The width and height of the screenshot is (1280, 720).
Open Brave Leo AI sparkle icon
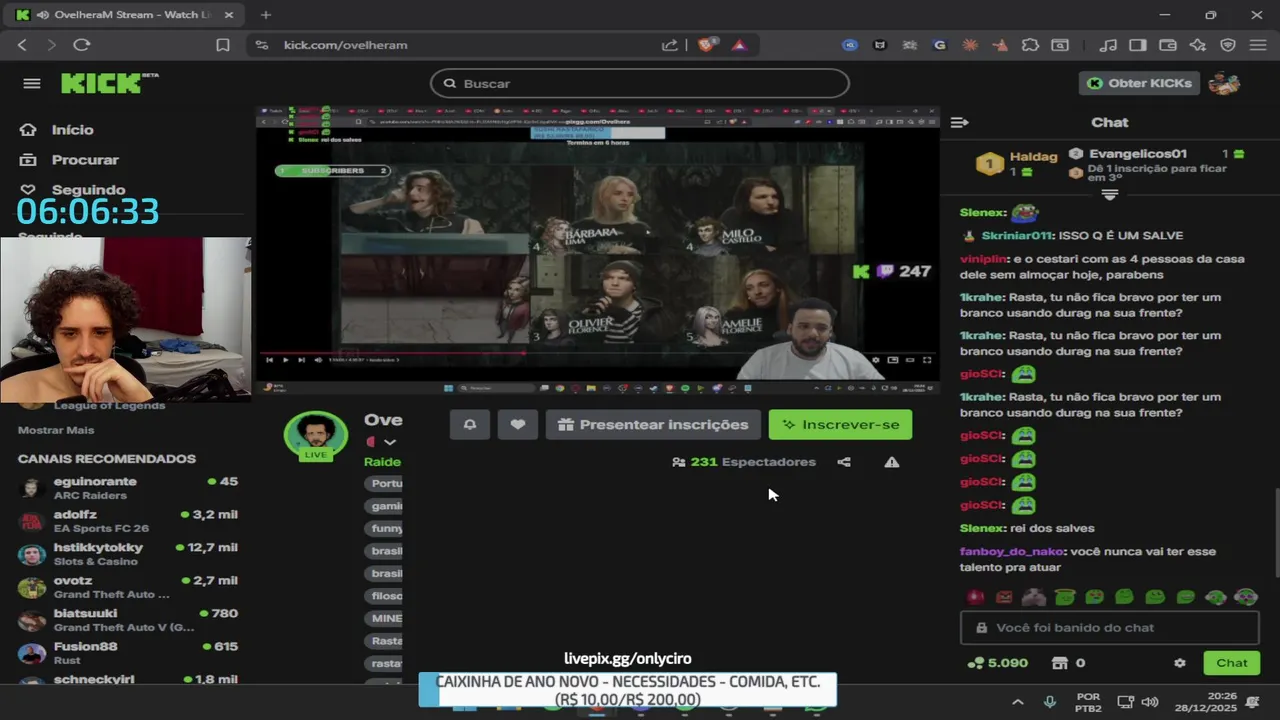click(x=1198, y=45)
